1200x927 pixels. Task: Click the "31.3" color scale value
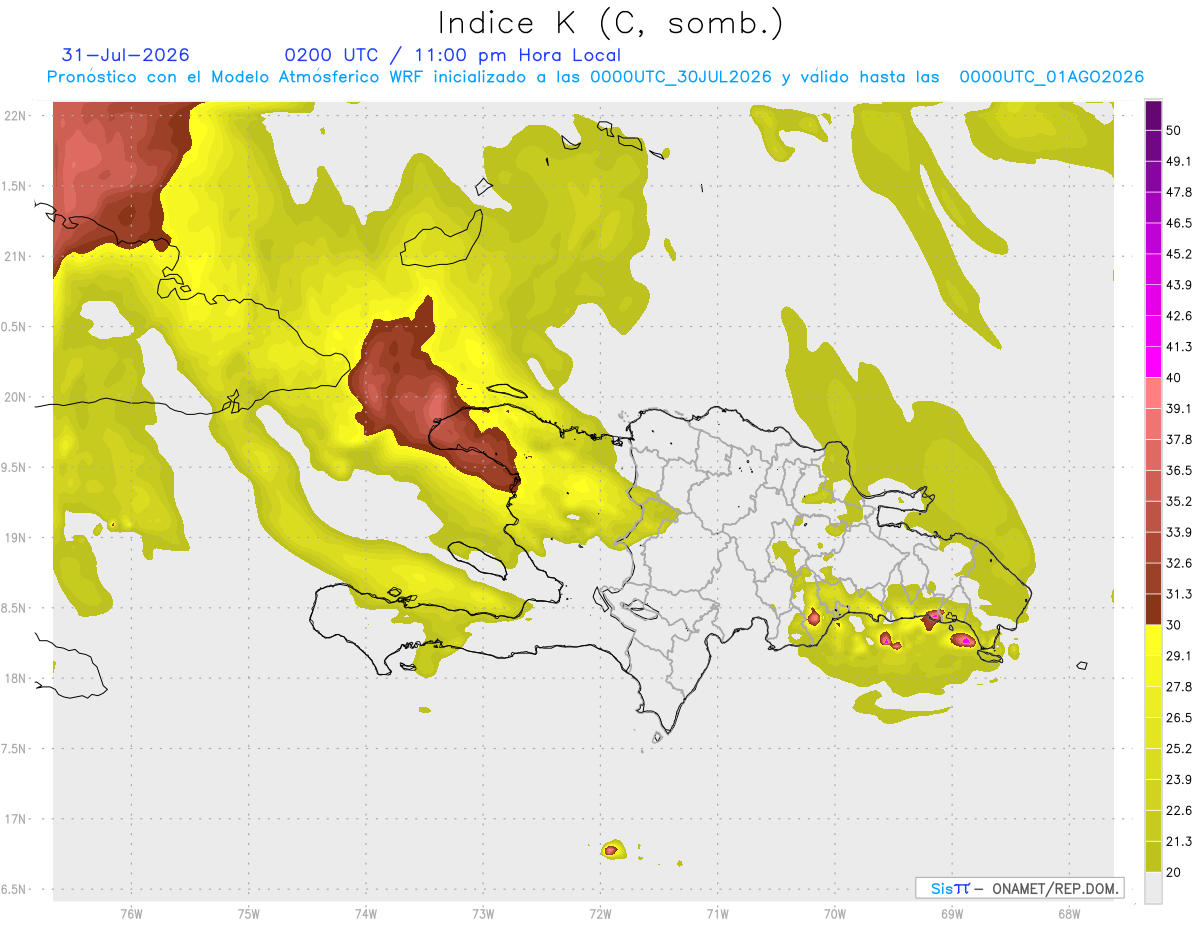[1179, 594]
